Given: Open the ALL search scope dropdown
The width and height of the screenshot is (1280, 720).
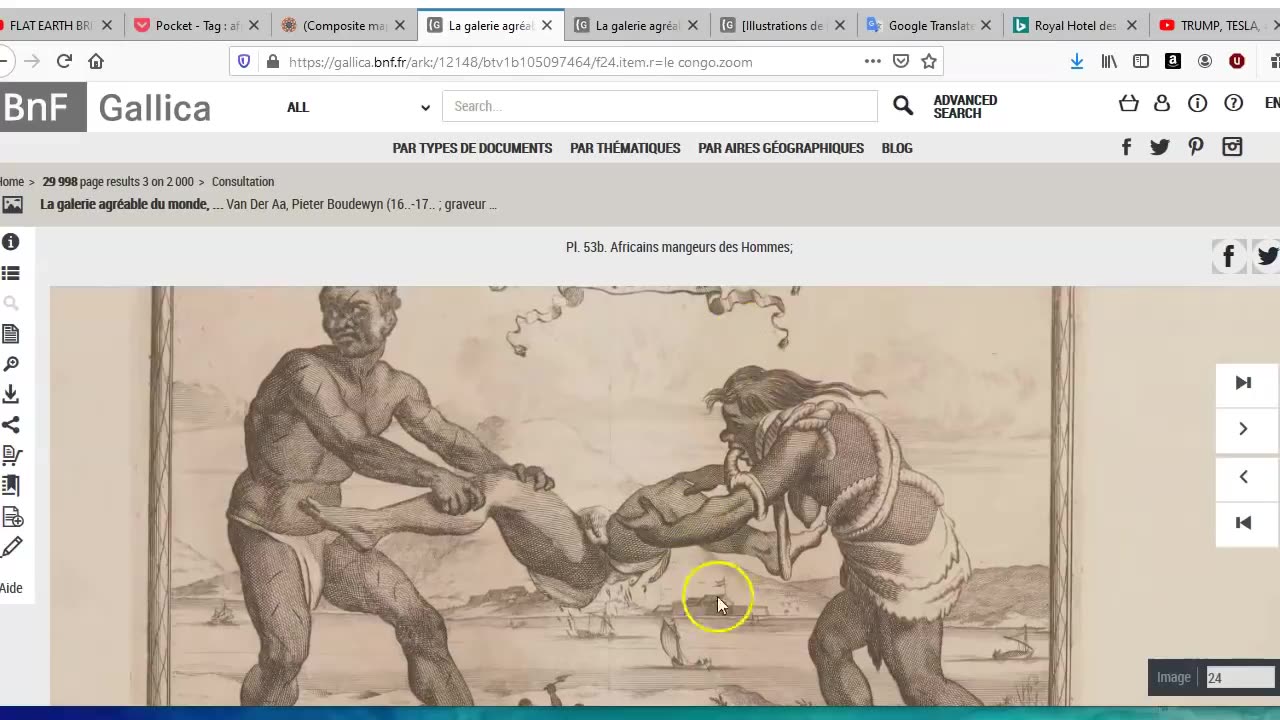Looking at the screenshot, I should coord(358,107).
